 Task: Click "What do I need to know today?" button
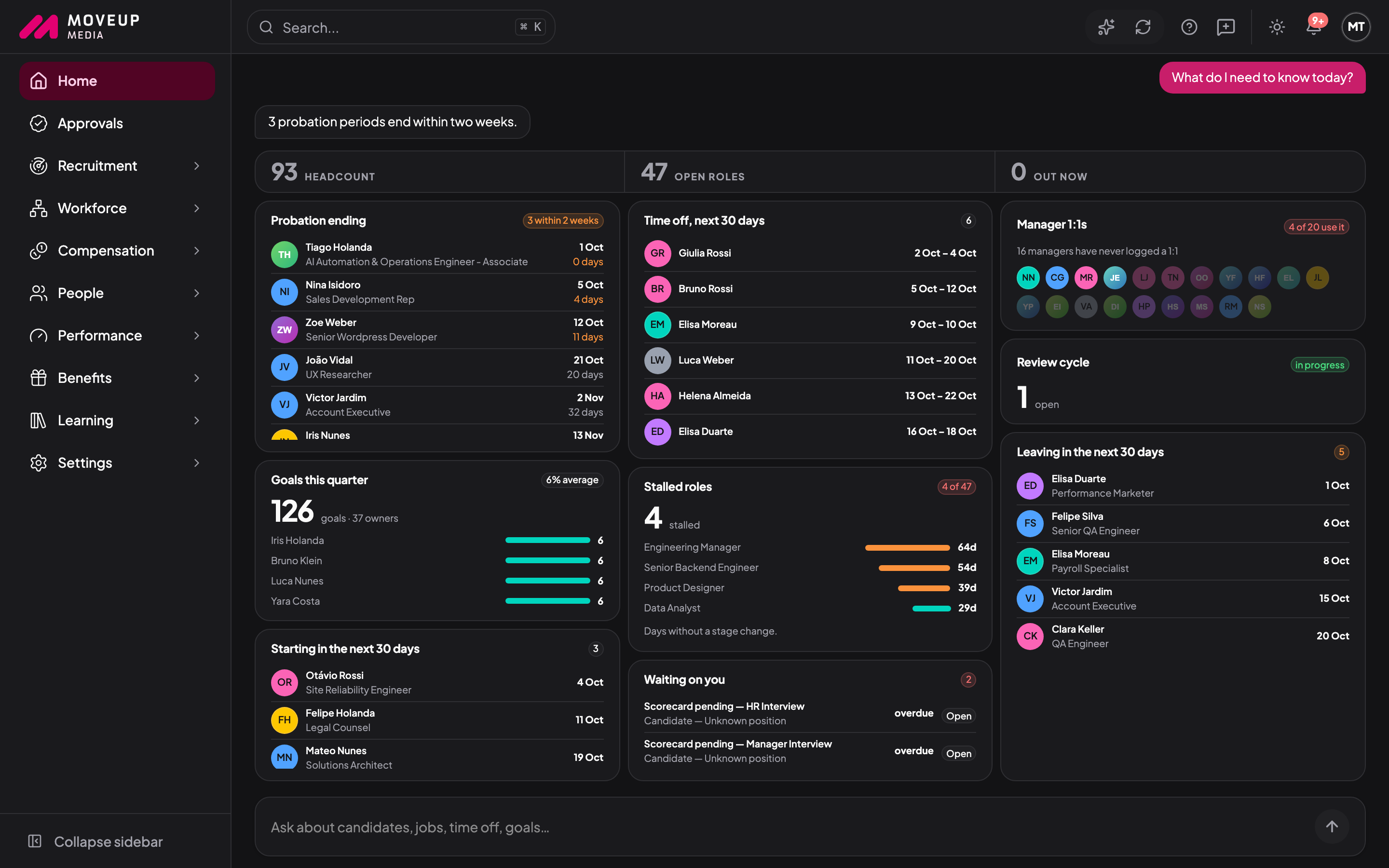click(x=1262, y=78)
